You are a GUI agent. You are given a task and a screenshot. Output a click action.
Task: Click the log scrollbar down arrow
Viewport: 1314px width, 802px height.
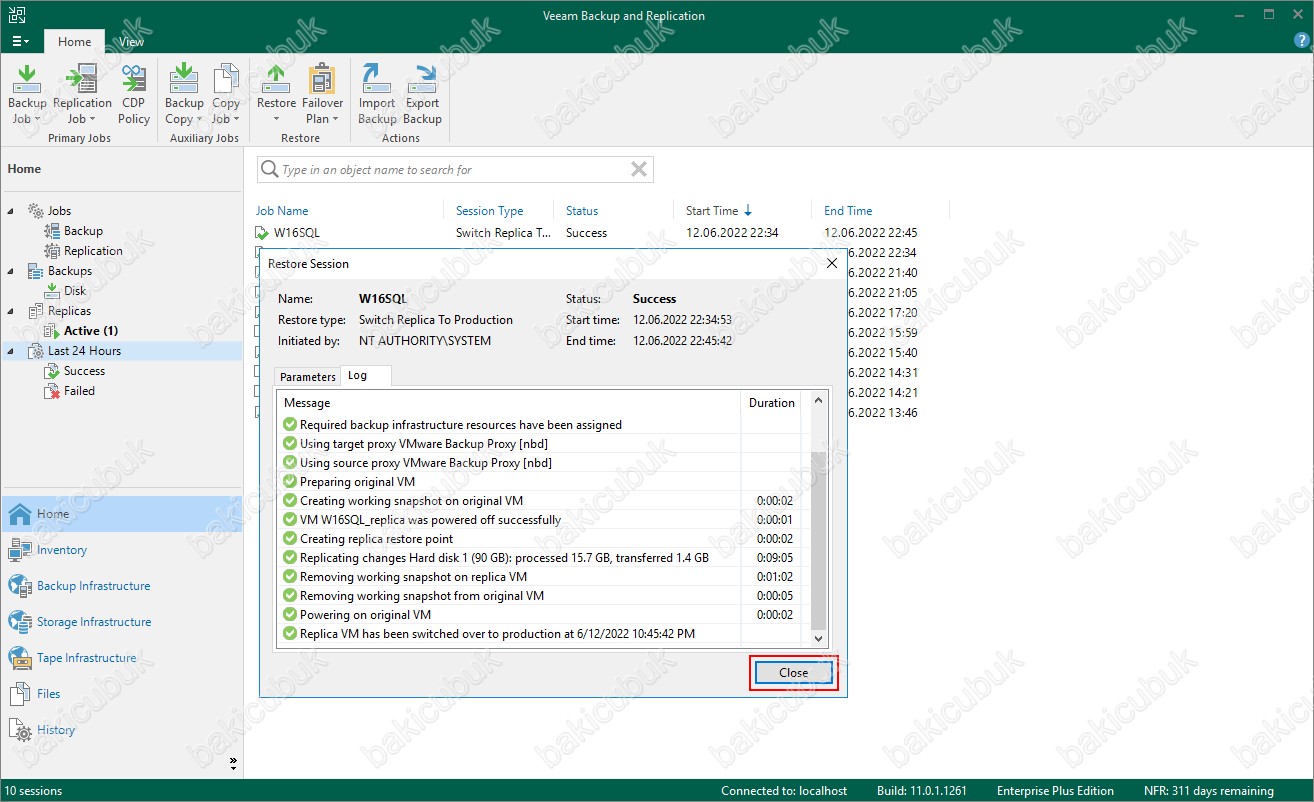pos(819,638)
